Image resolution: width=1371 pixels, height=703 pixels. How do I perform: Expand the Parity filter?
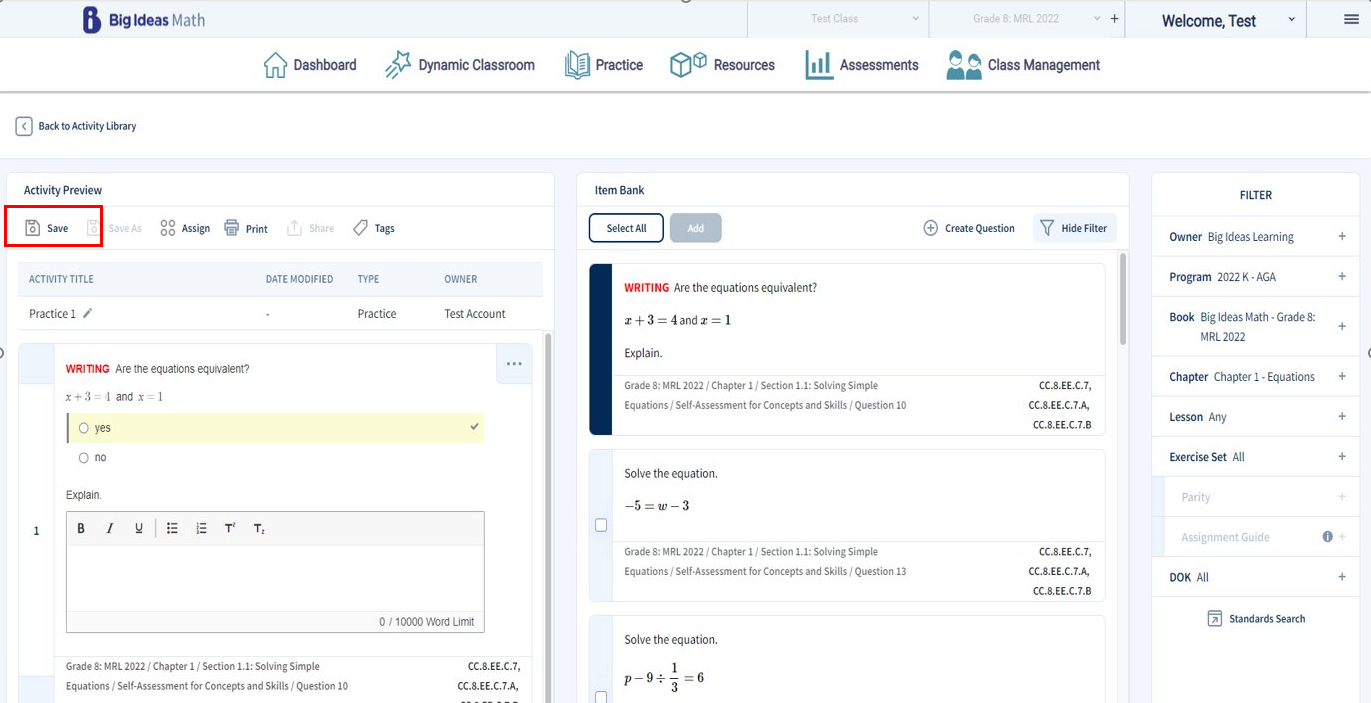[1342, 497]
